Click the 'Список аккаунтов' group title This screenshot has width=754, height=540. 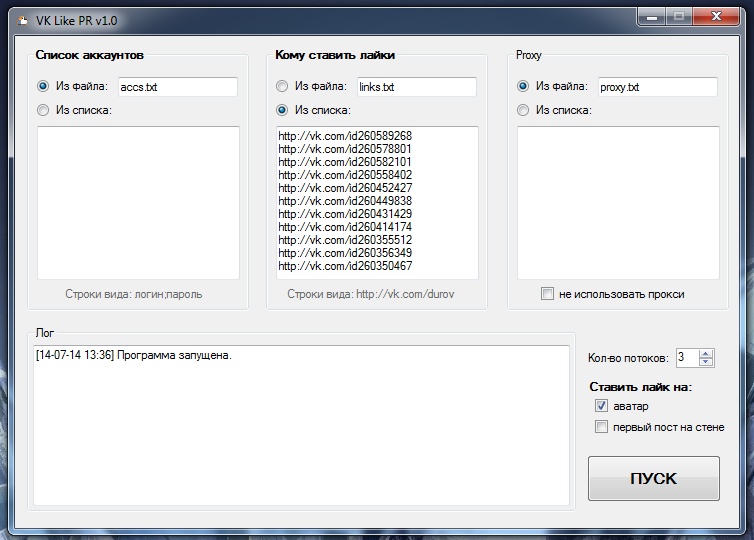(89, 55)
